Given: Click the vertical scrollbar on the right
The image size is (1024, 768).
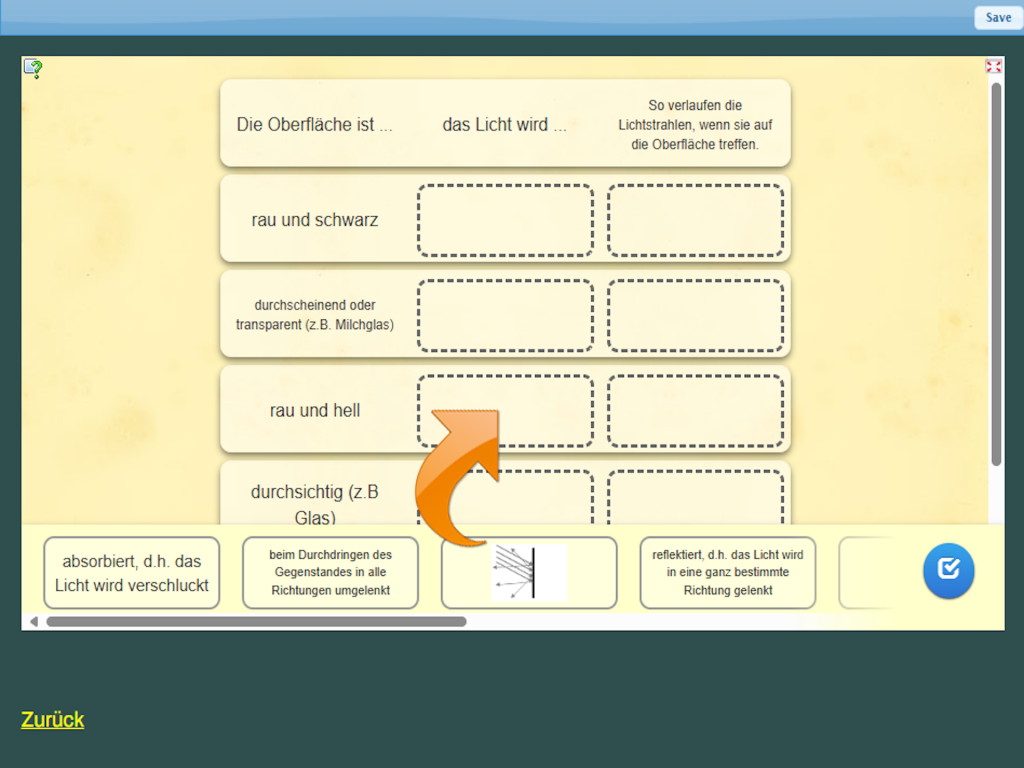Looking at the screenshot, I should tap(996, 270).
